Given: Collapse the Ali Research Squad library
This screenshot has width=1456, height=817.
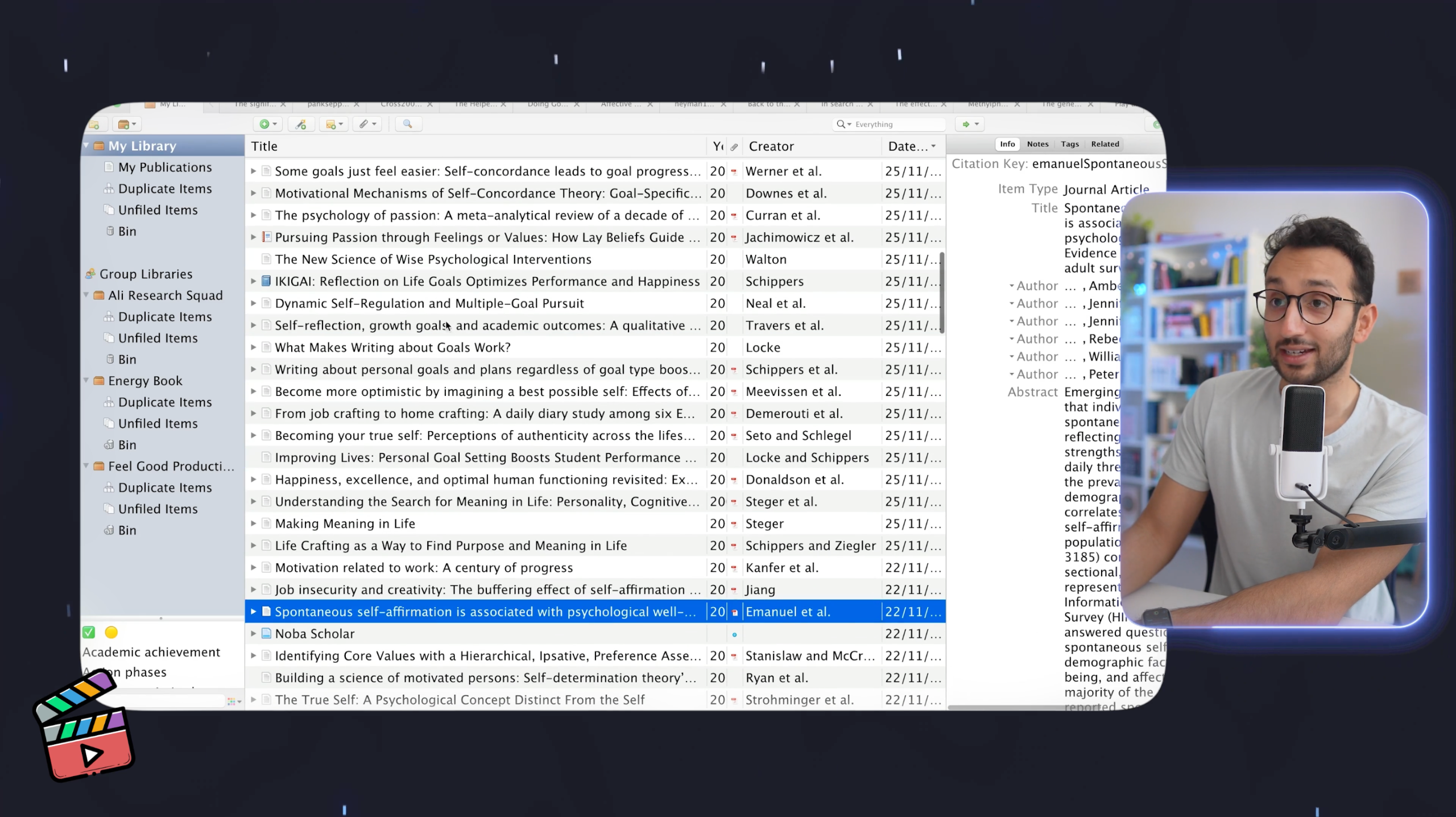Looking at the screenshot, I should point(86,295).
